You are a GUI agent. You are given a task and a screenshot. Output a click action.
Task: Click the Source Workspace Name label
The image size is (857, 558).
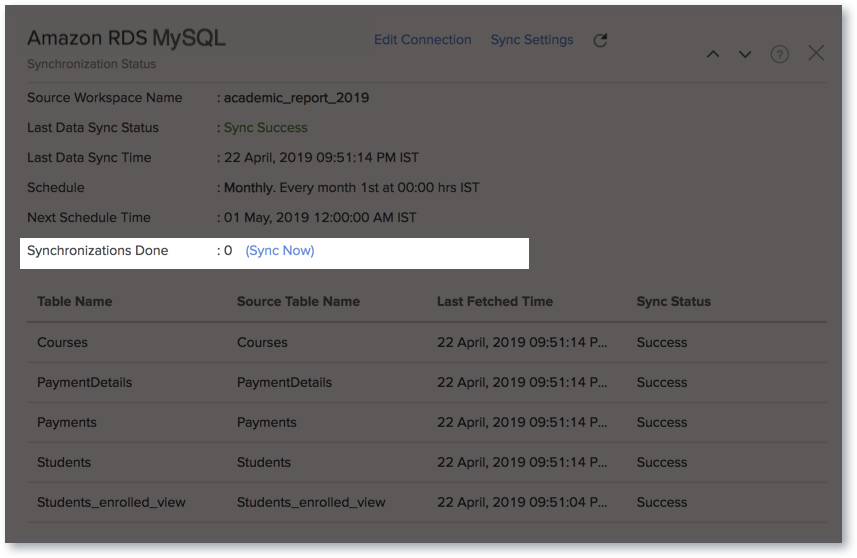coord(105,98)
